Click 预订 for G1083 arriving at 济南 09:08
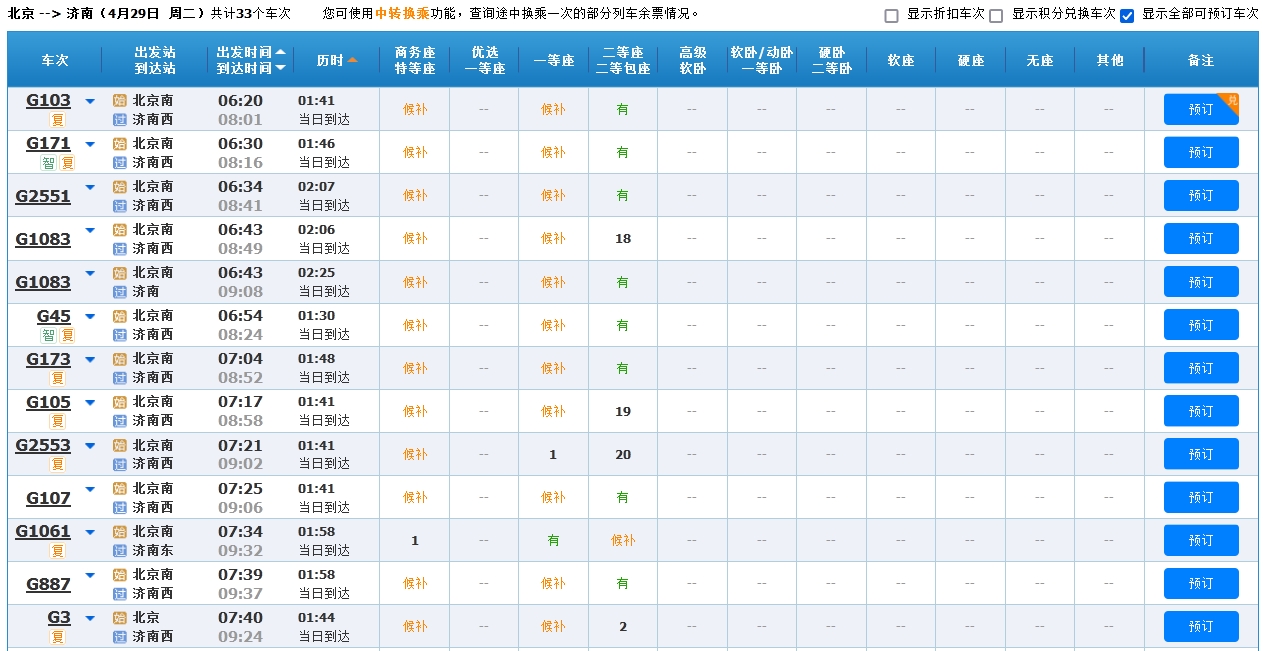This screenshot has width=1263, height=651. [1201, 281]
